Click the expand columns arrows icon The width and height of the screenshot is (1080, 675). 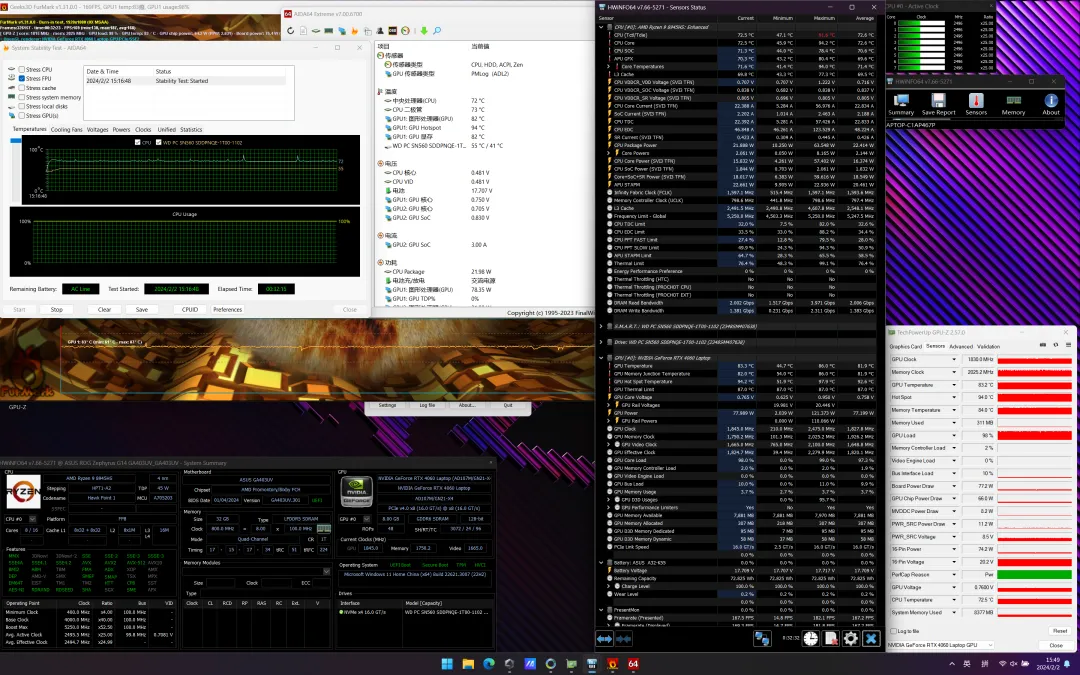[606, 637]
